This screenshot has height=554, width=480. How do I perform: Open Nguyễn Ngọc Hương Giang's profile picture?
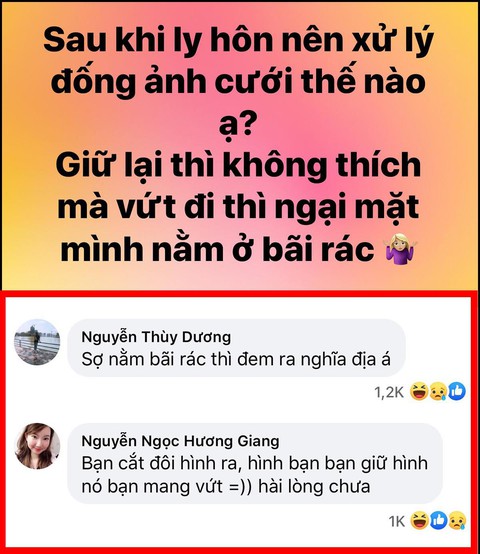37,446
